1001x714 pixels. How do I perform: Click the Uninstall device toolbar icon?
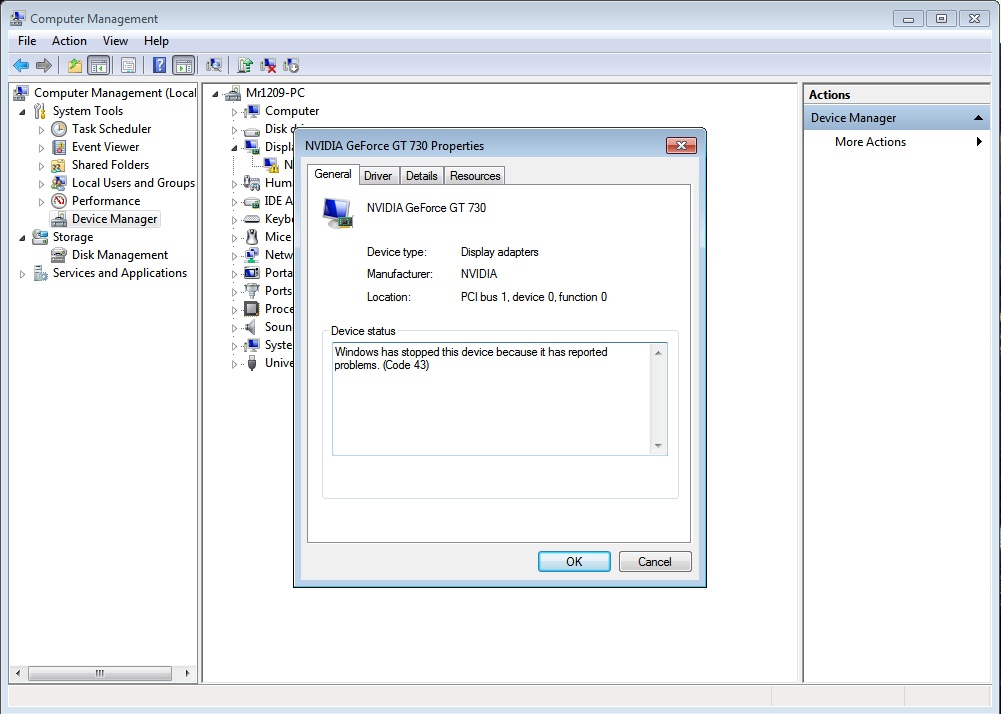coord(268,65)
